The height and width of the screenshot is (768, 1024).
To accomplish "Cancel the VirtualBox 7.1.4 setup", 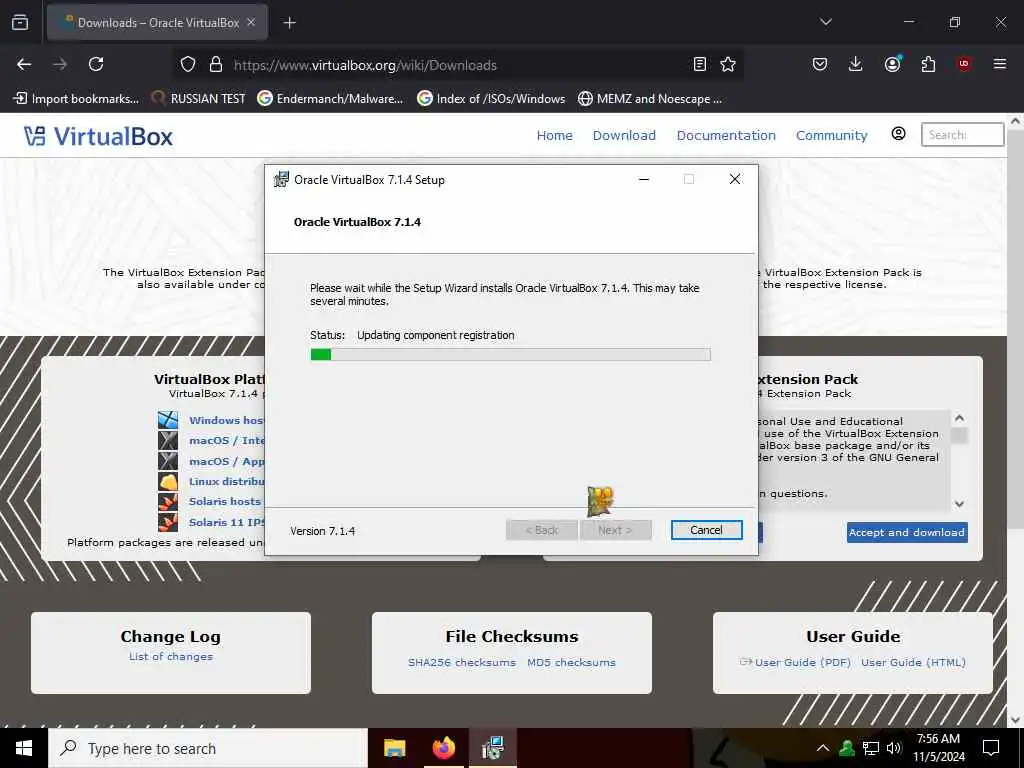I will 707,530.
